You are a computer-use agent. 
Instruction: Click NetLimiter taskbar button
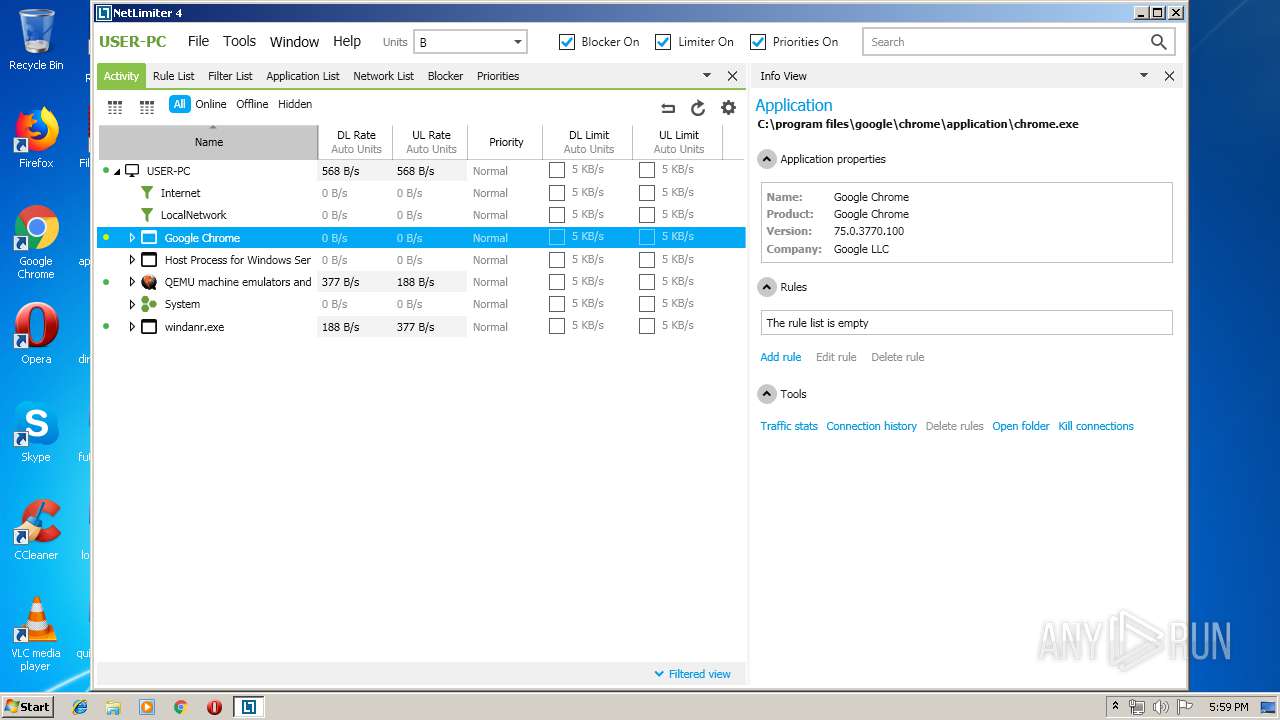click(x=248, y=707)
